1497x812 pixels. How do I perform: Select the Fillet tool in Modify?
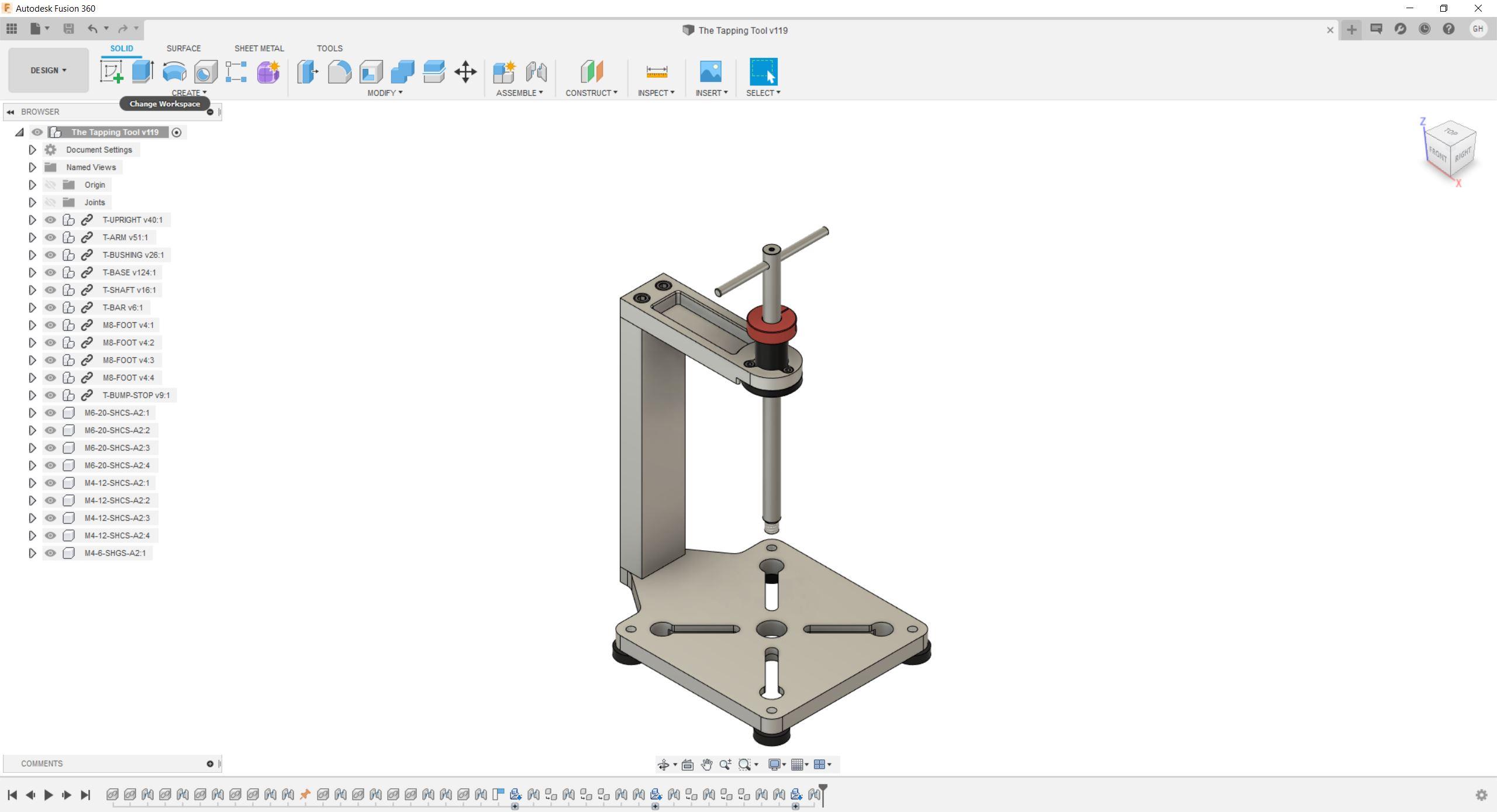339,71
